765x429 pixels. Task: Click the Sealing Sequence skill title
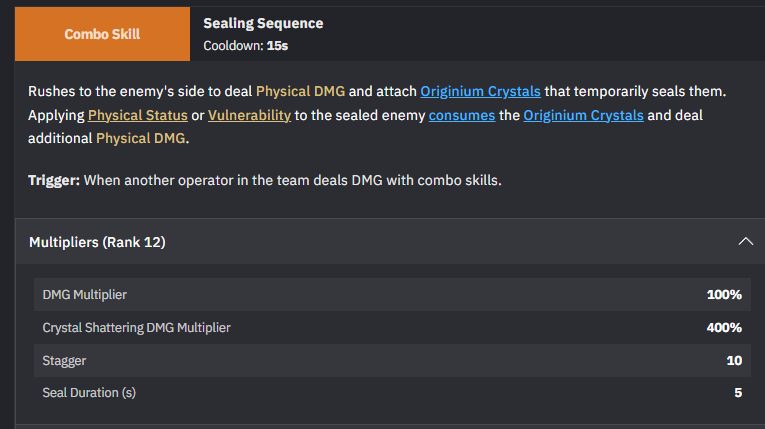click(263, 23)
